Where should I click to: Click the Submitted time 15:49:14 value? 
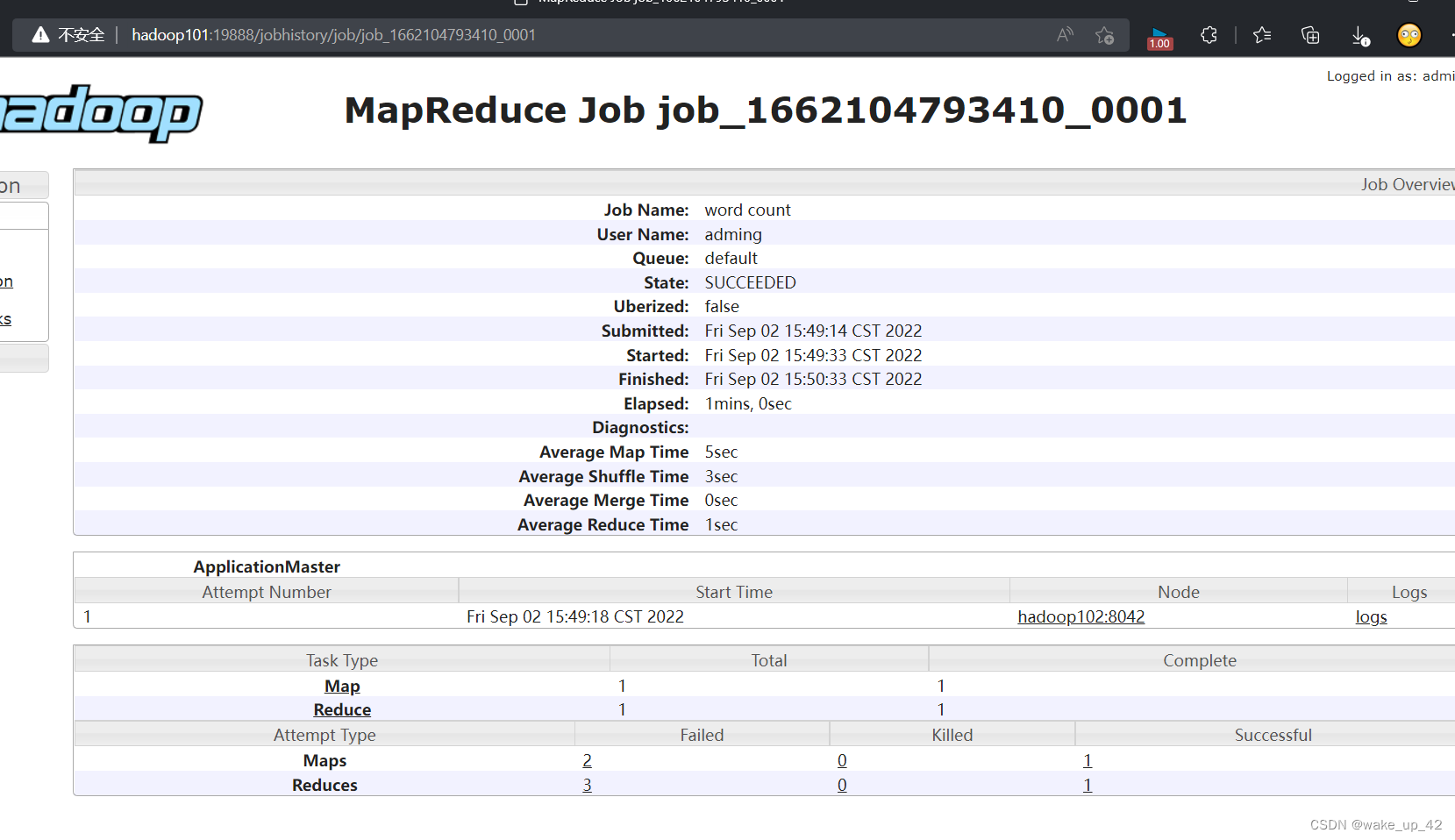813,331
